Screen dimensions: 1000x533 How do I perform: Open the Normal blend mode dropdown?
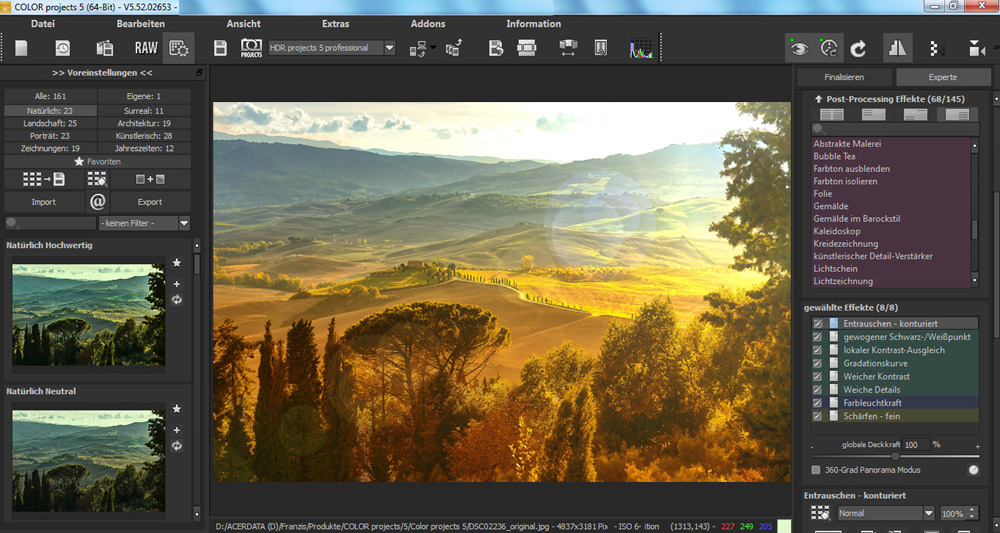929,513
